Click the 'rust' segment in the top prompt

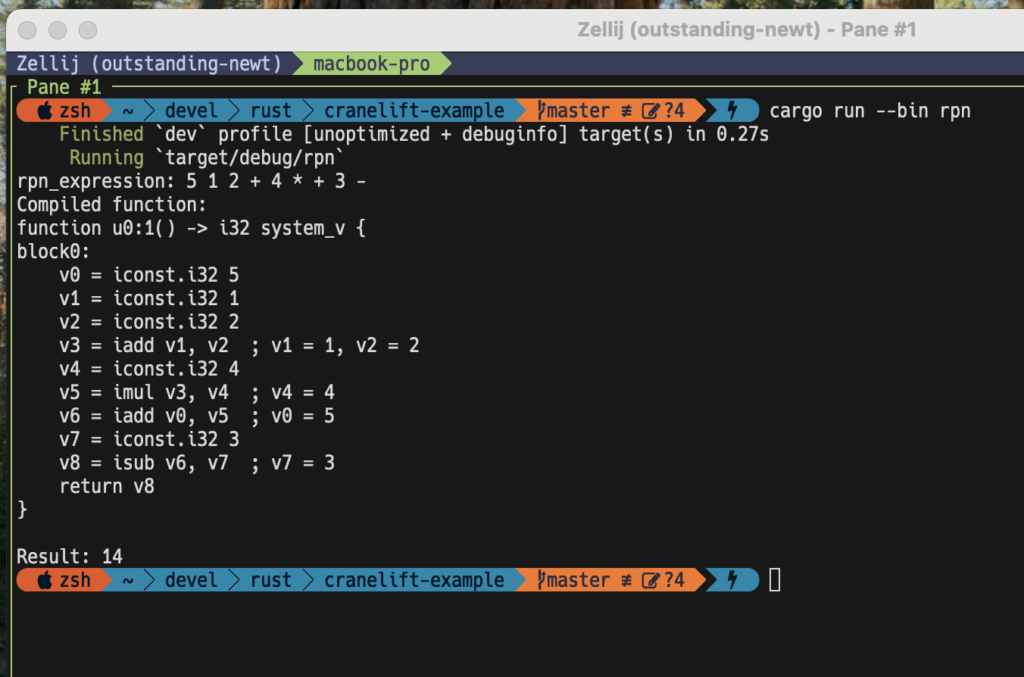click(271, 110)
